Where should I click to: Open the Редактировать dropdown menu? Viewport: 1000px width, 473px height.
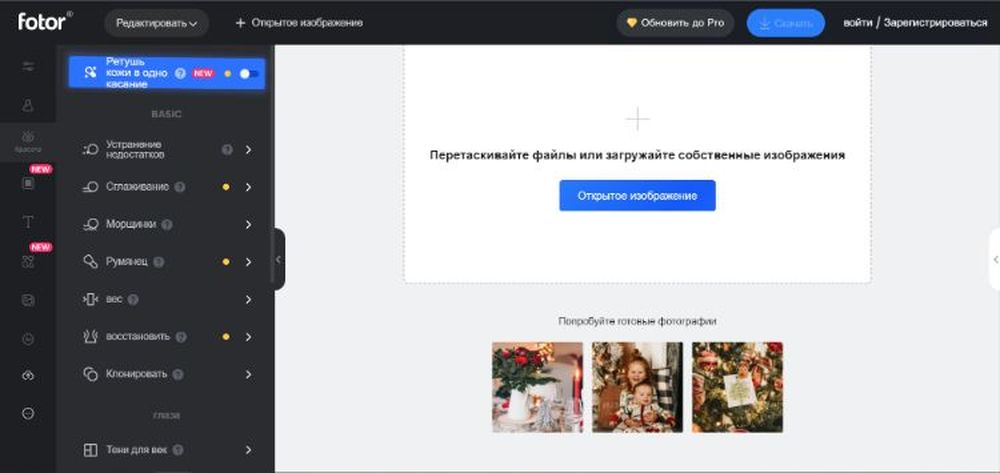[x=156, y=23]
